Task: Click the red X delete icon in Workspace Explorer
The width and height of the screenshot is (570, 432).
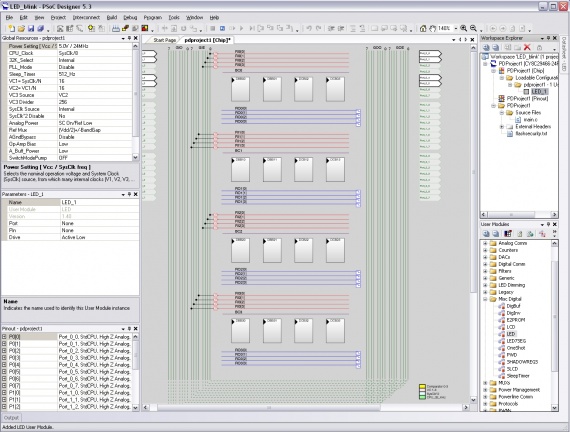Action: point(527,47)
